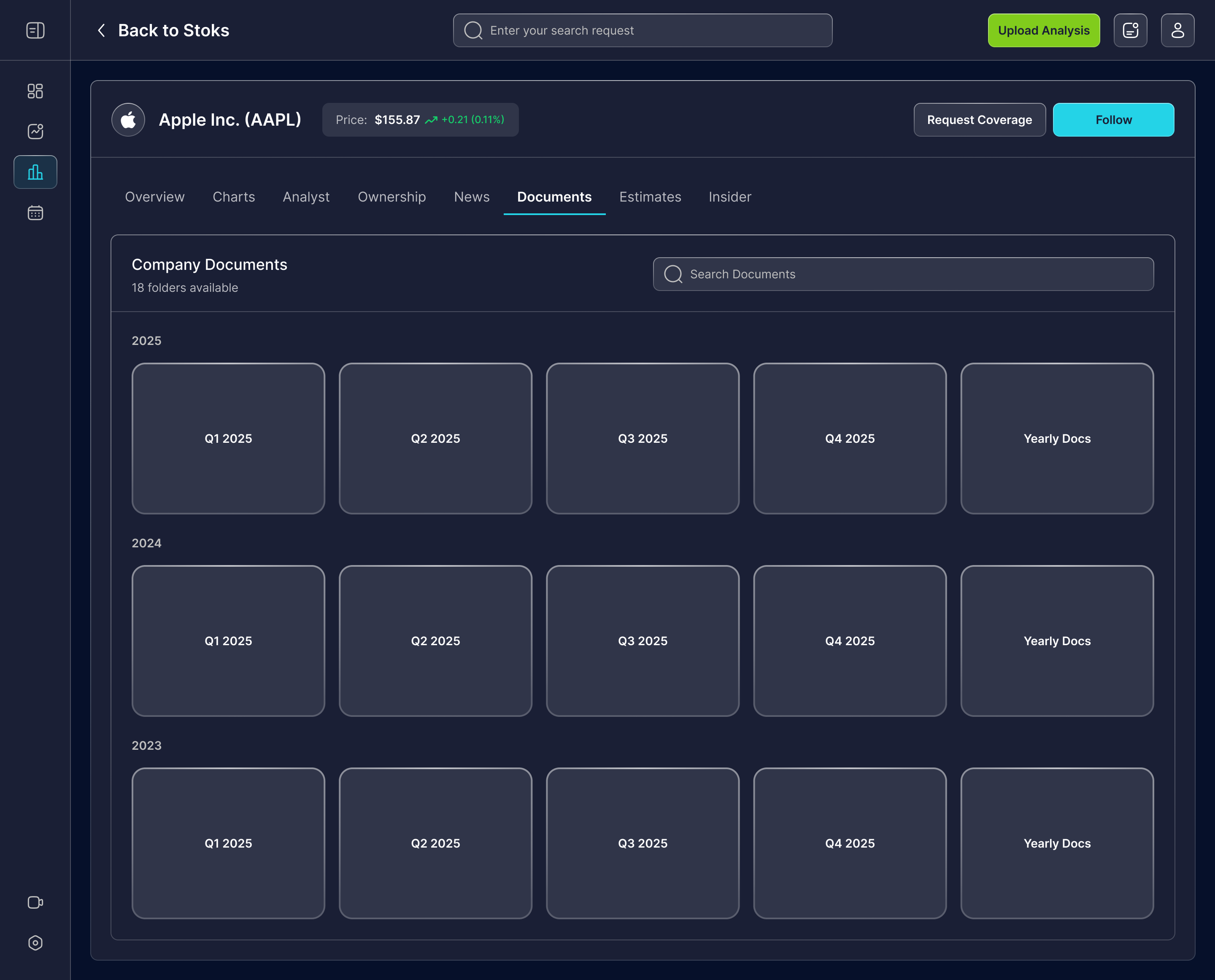Open the first Yearly Docs folder under 2025
This screenshot has height=980, width=1215.
(x=1056, y=439)
